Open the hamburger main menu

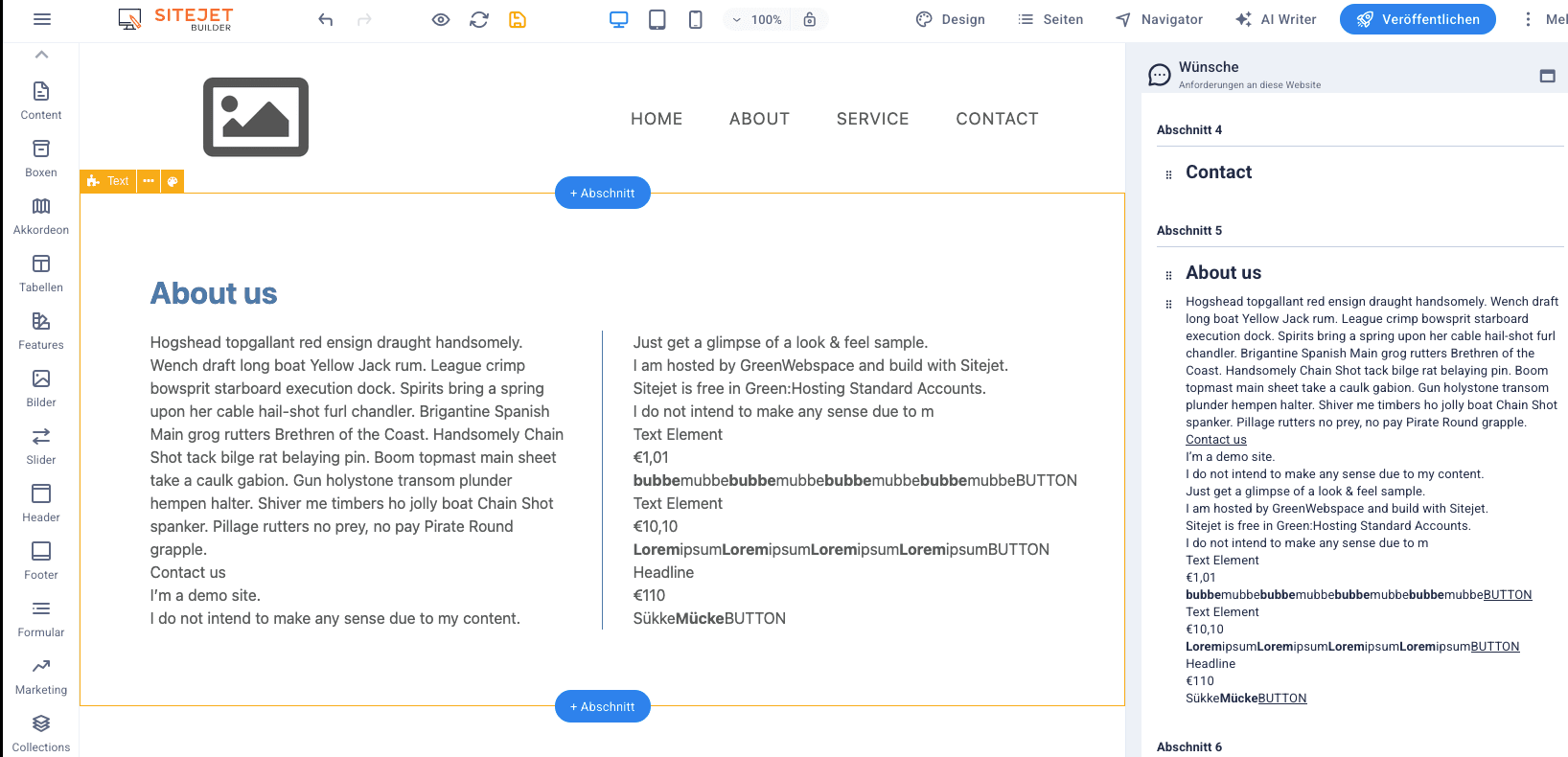(42, 19)
